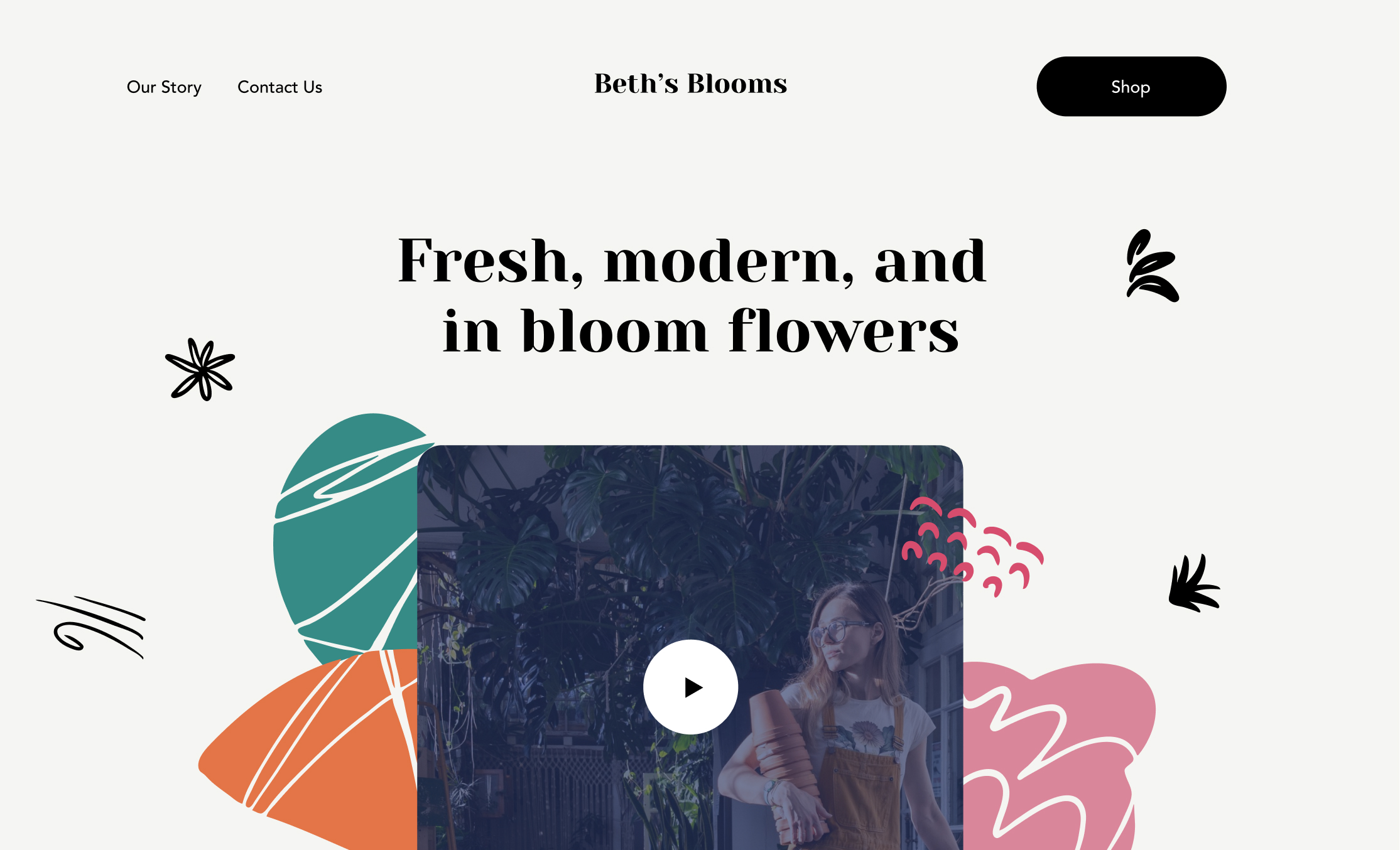
Task: Select the teal striped leaf shape
Action: (346, 534)
